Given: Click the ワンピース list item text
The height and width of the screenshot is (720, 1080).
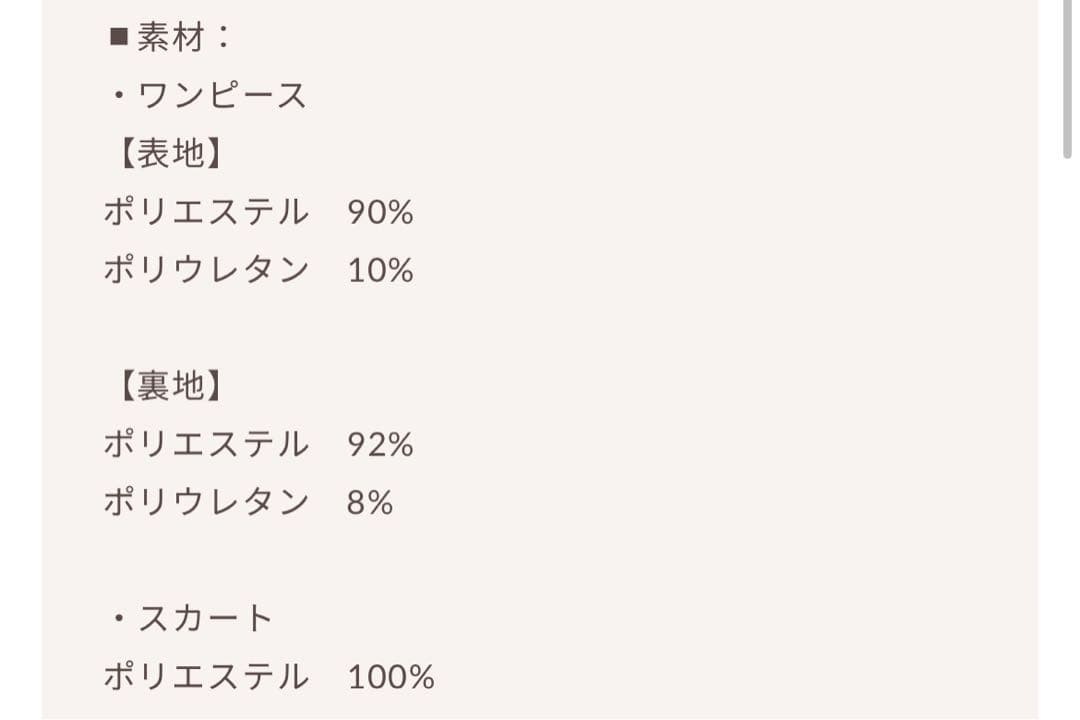Looking at the screenshot, I should [222, 96].
